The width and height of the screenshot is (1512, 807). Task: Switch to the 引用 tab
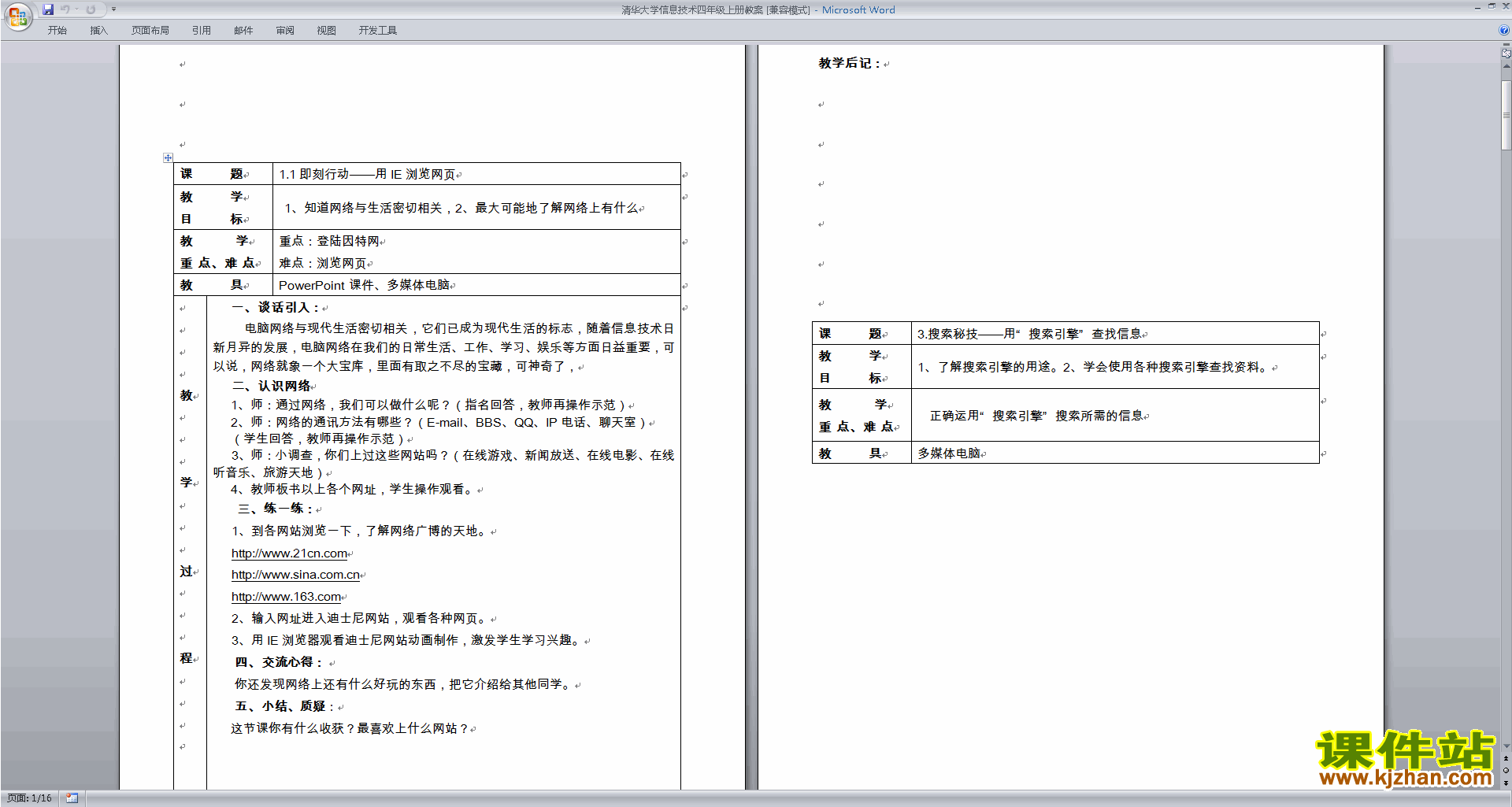tap(201, 31)
